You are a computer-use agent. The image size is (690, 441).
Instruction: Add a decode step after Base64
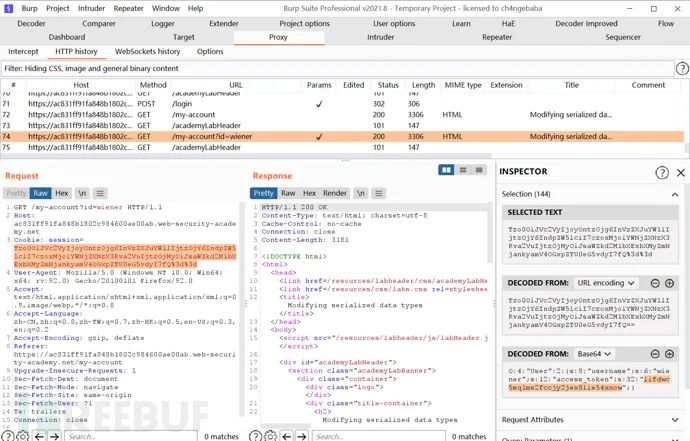coord(669,354)
